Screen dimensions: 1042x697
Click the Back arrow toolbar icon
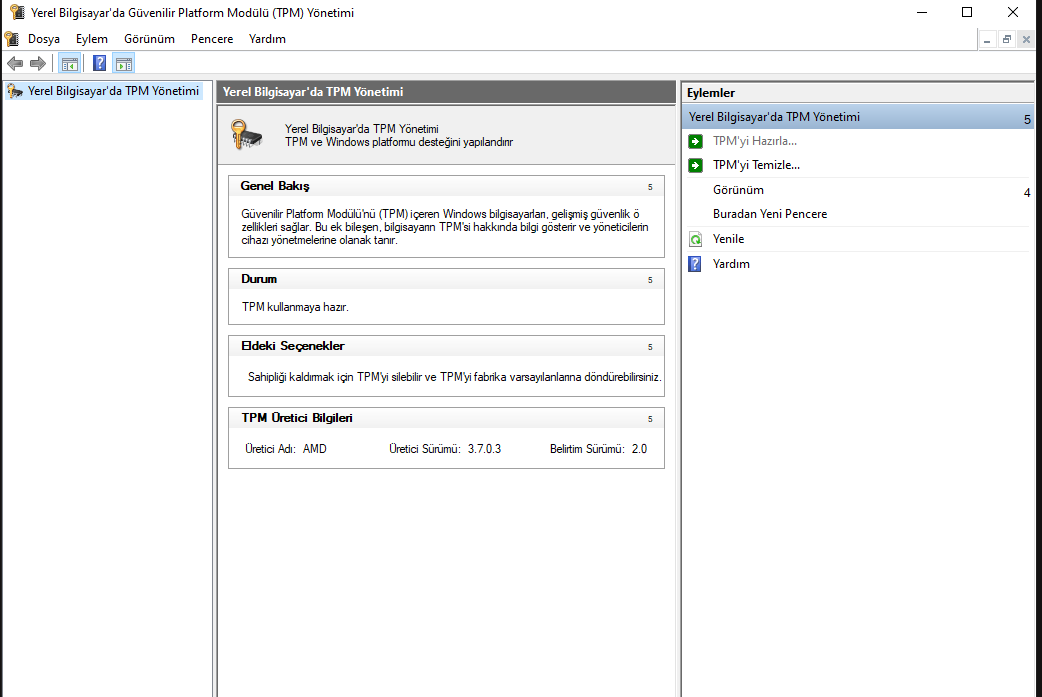point(15,64)
